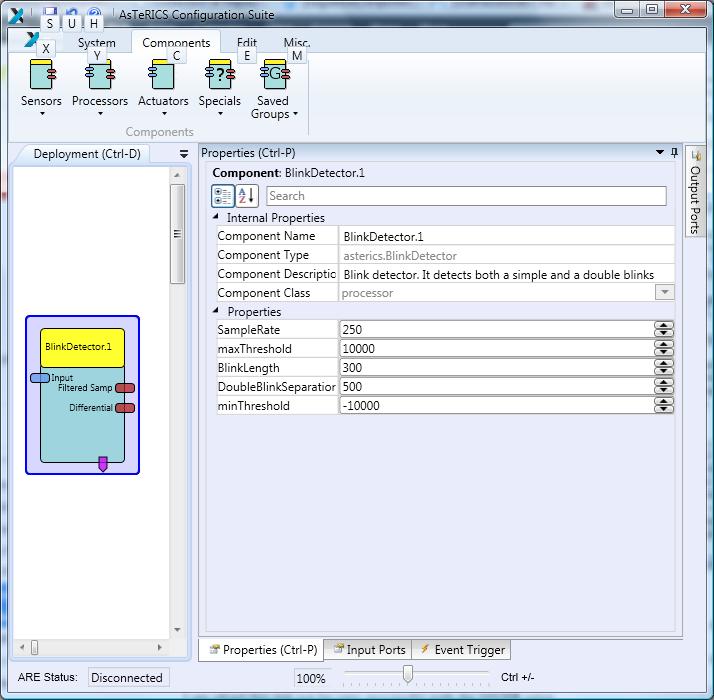Pin the Properties panel

click(x=674, y=152)
